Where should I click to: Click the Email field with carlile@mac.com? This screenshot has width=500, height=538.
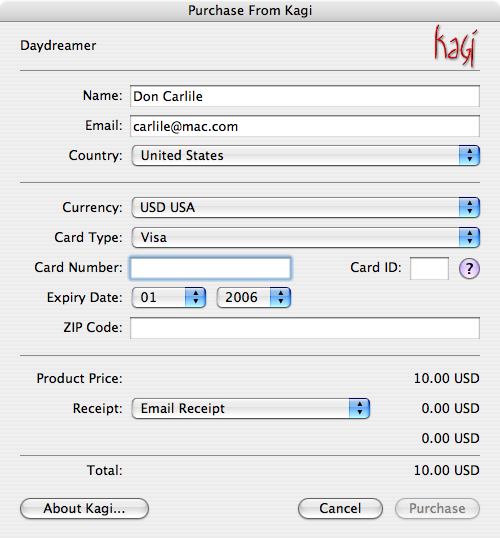[x=305, y=126]
